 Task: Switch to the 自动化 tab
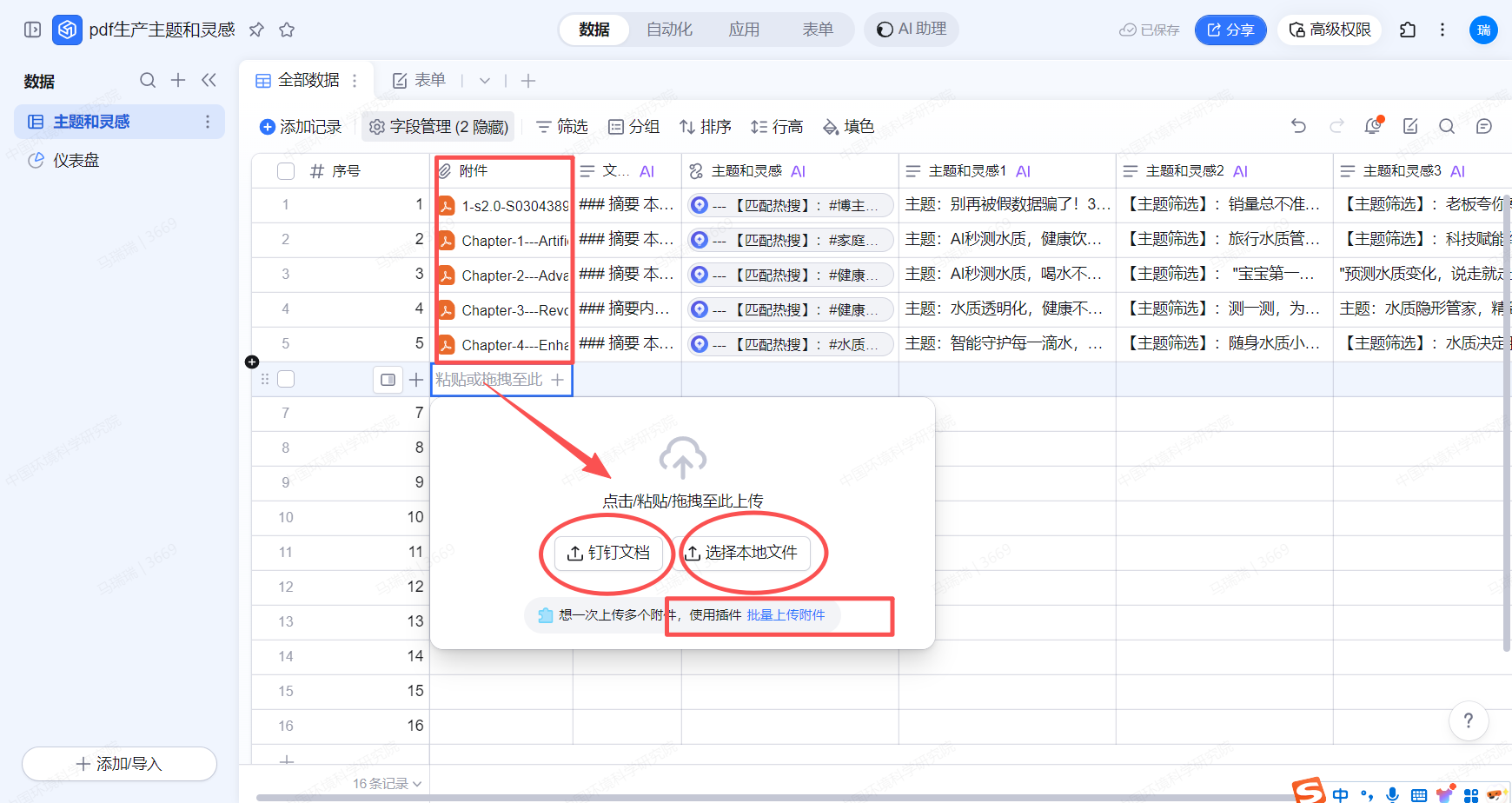(669, 30)
